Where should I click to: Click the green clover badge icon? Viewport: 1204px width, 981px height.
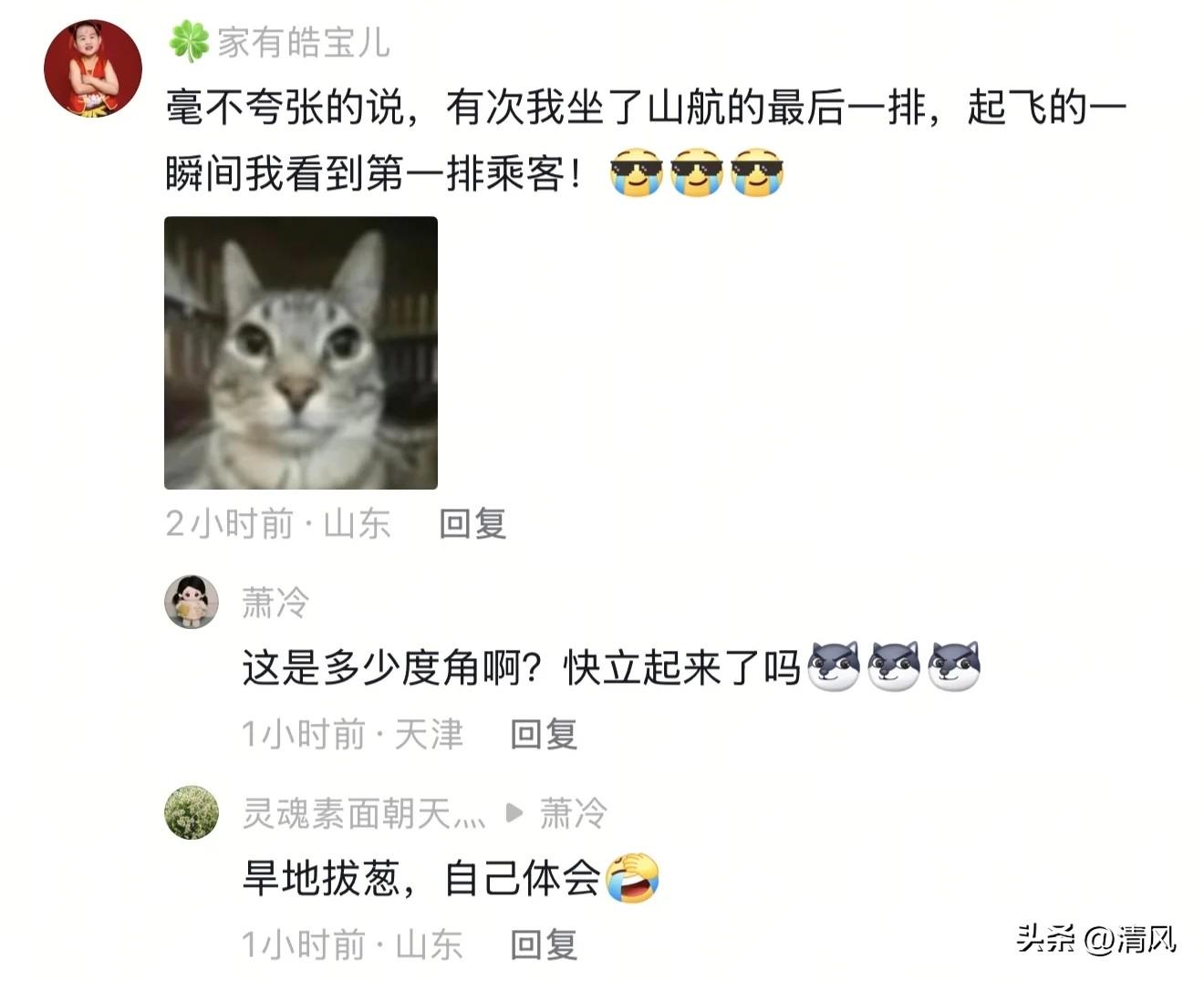(x=189, y=43)
